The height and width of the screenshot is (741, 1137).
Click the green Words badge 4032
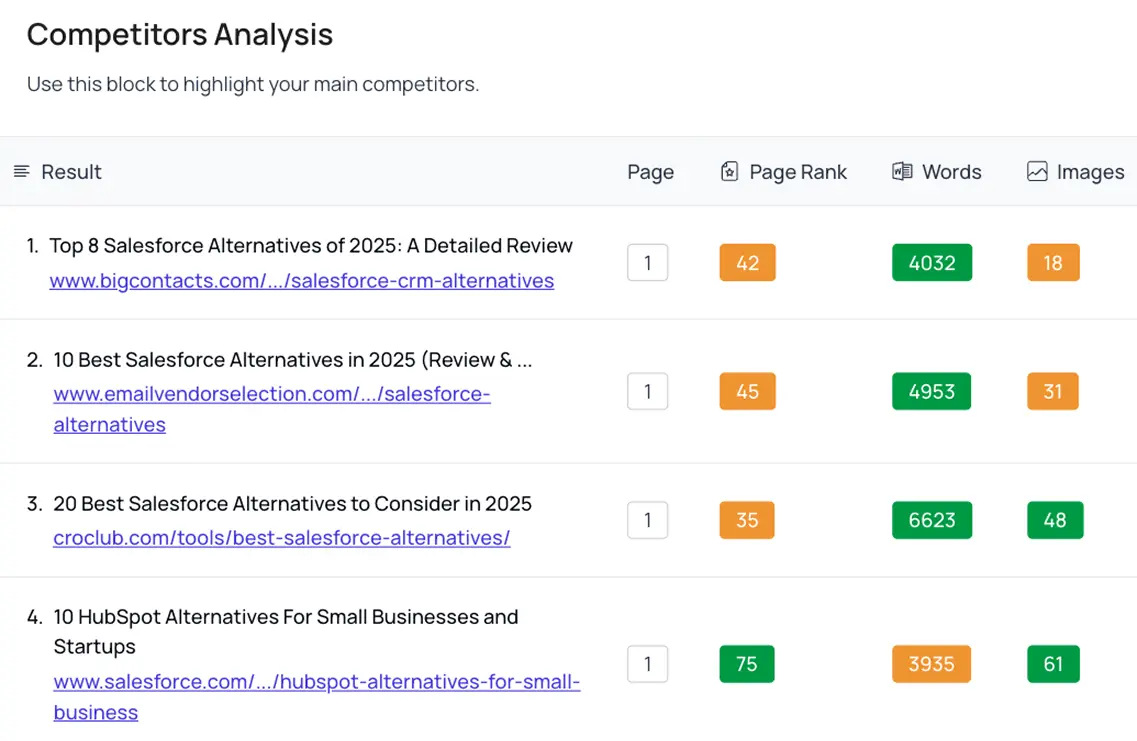pos(932,262)
